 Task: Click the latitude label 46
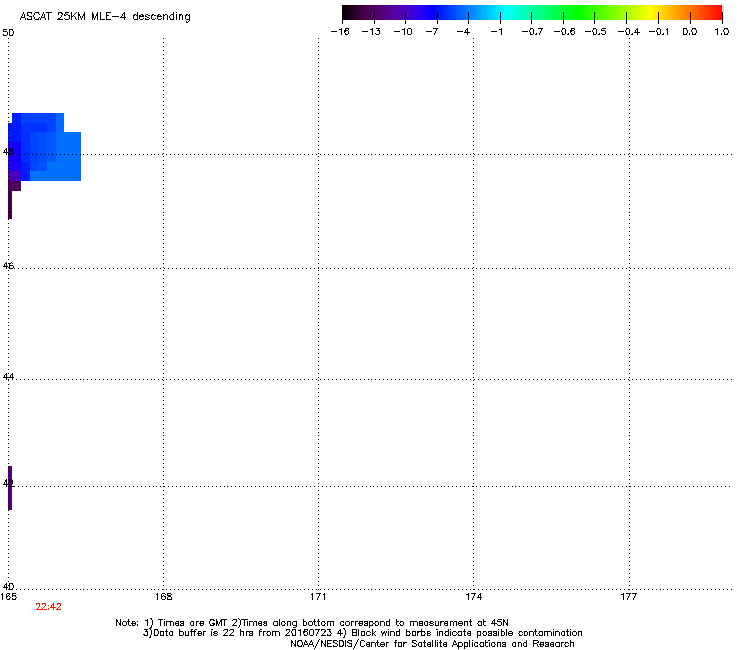coord(8,266)
